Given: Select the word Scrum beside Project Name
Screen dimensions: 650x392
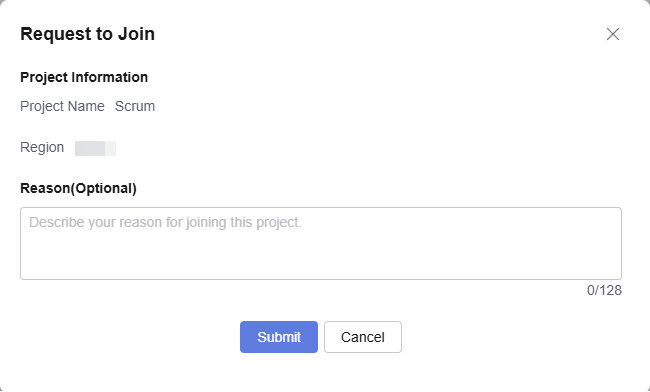Looking at the screenshot, I should [135, 106].
